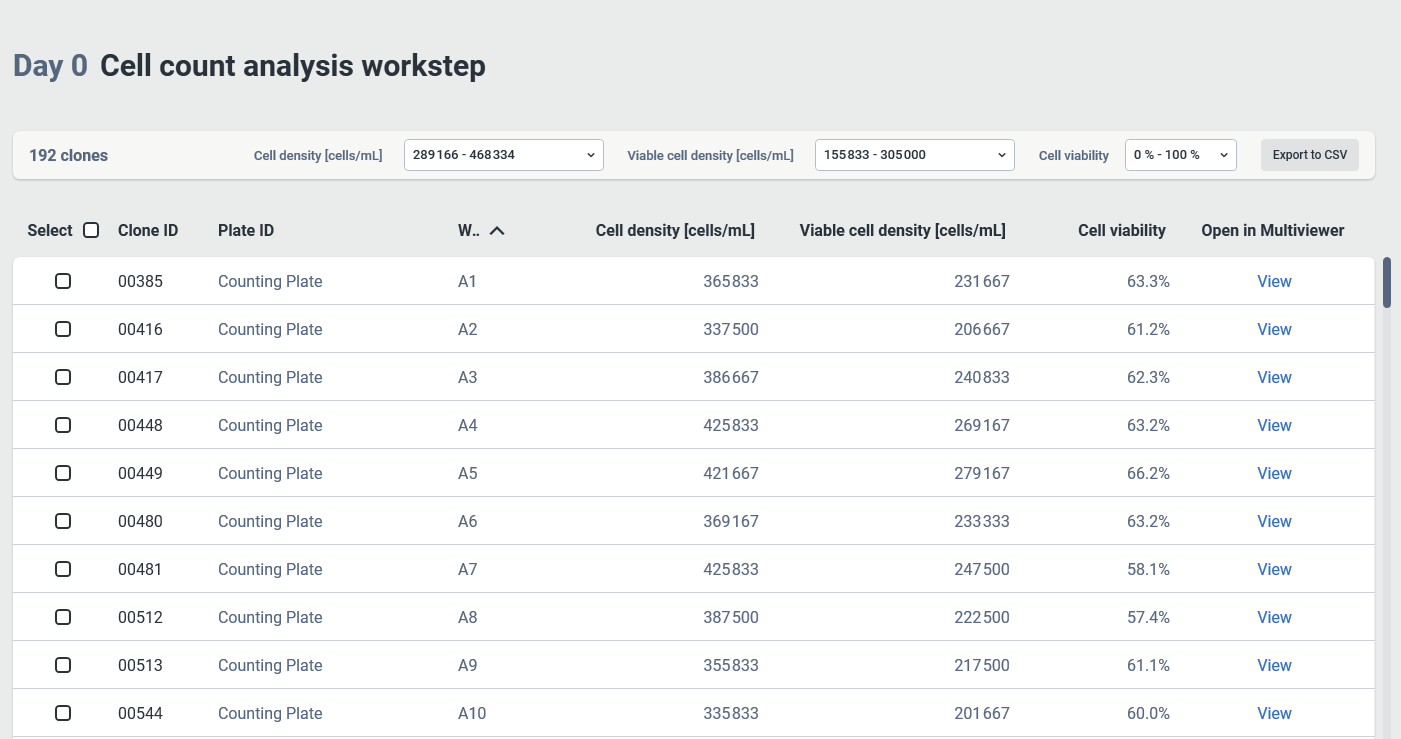The width and height of the screenshot is (1401, 739).
Task: Open well A9 View link in Multiviewer
Action: [1274, 665]
